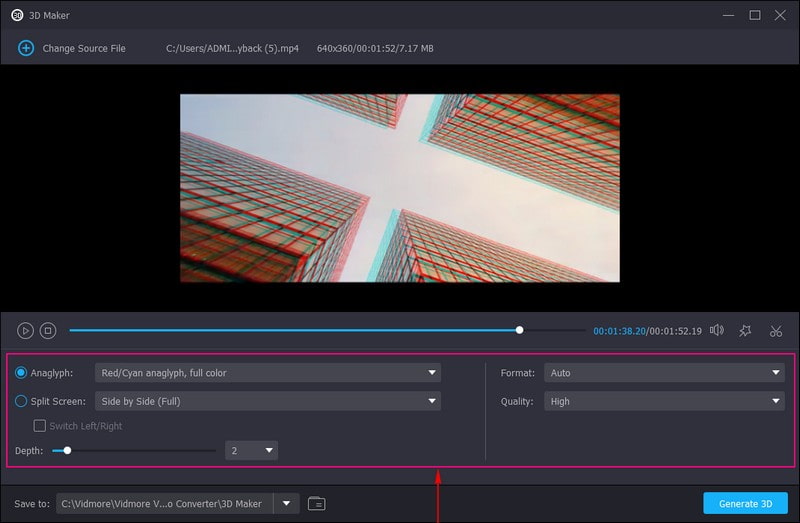Click the star enhance icon
800x523 pixels.
[x=745, y=330]
